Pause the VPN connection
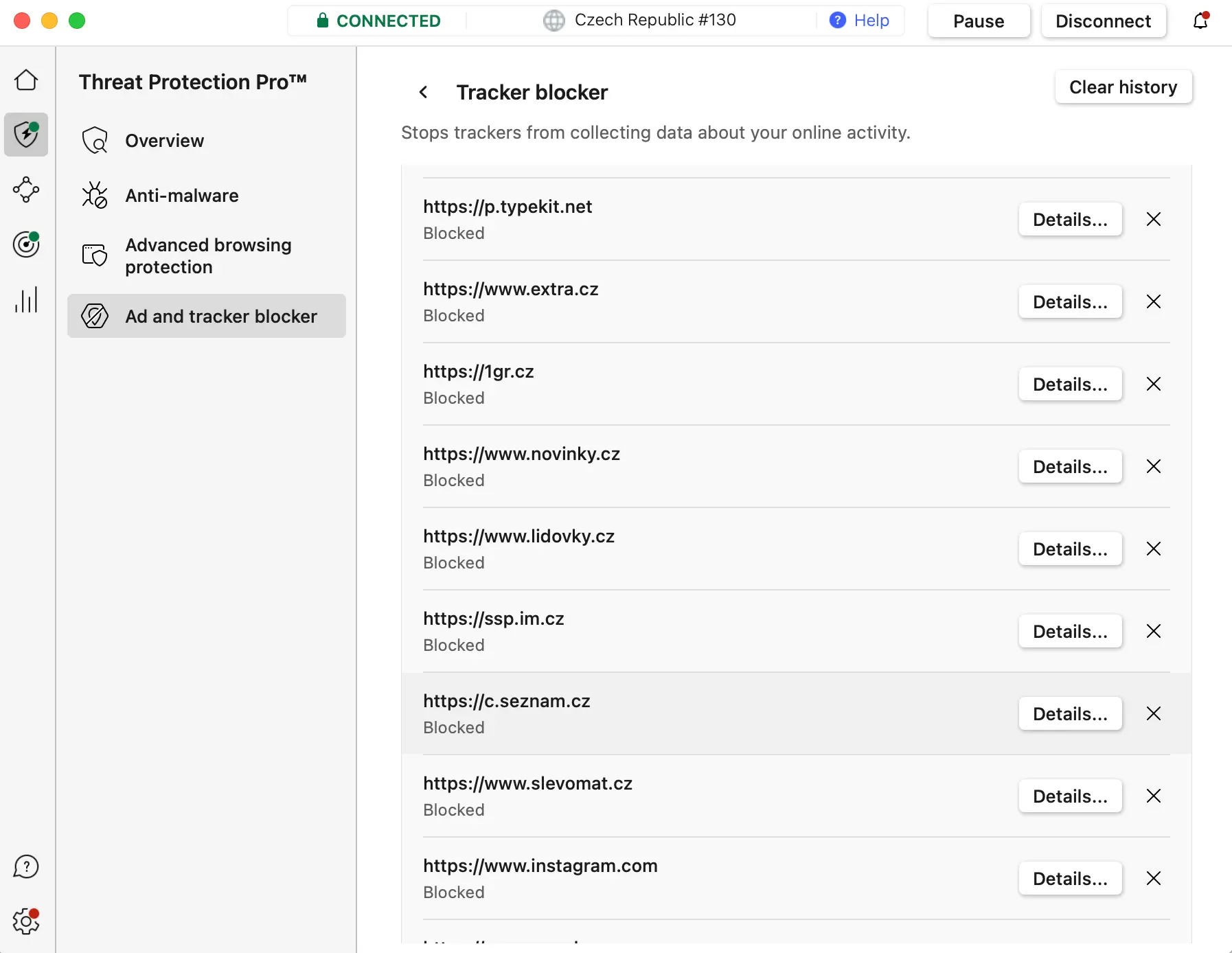The image size is (1232, 953). click(x=979, y=21)
